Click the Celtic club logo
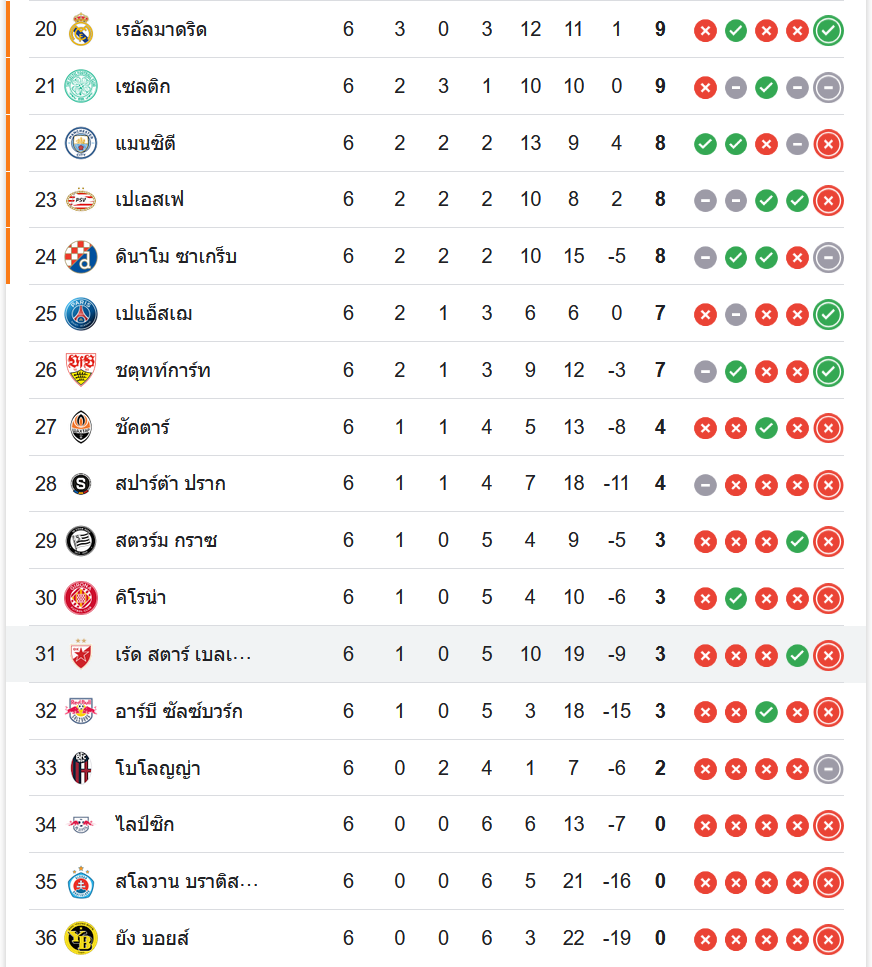 (x=80, y=86)
